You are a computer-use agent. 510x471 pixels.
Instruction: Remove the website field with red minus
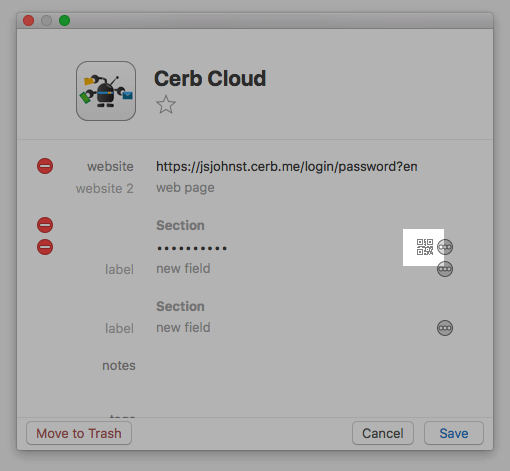tap(45, 166)
